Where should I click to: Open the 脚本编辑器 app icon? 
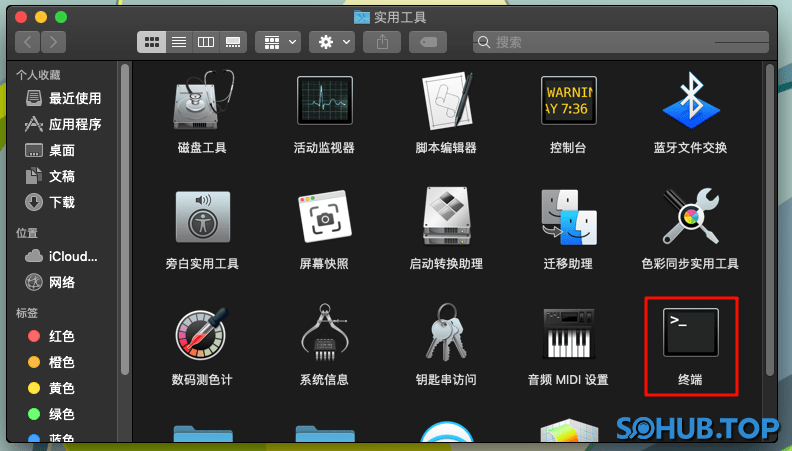[447, 101]
